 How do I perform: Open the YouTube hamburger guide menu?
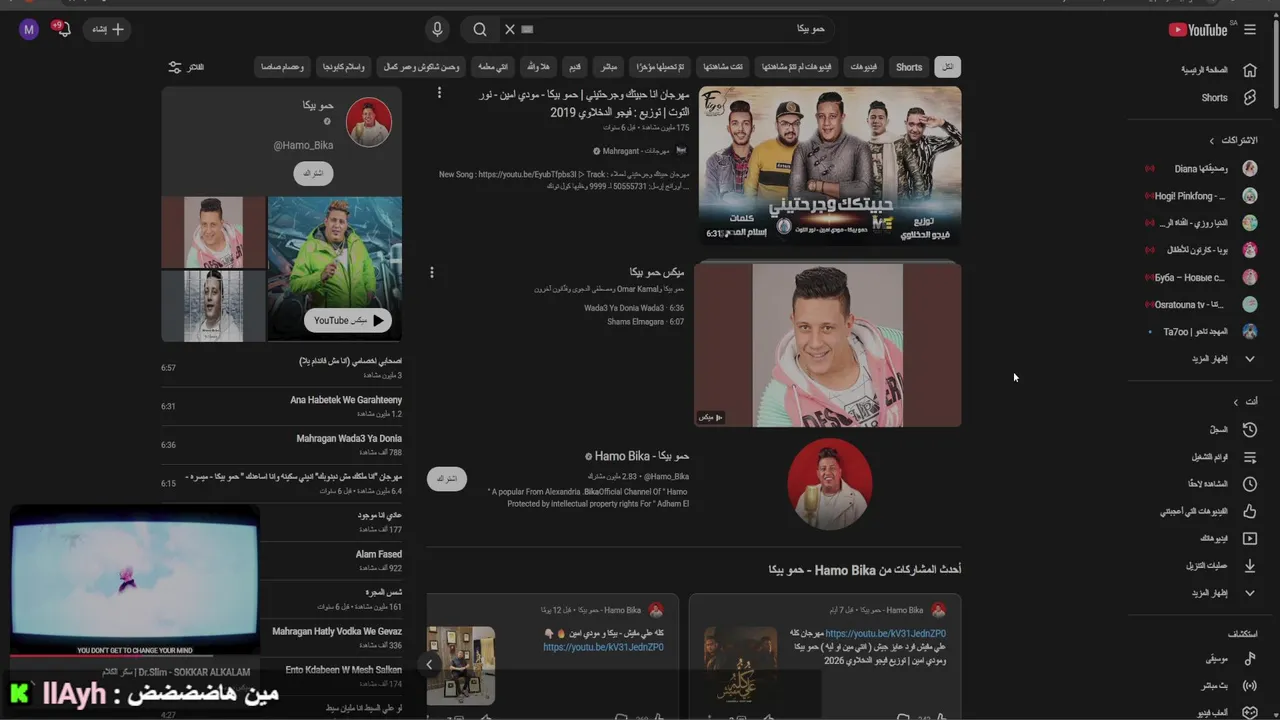(x=1250, y=30)
